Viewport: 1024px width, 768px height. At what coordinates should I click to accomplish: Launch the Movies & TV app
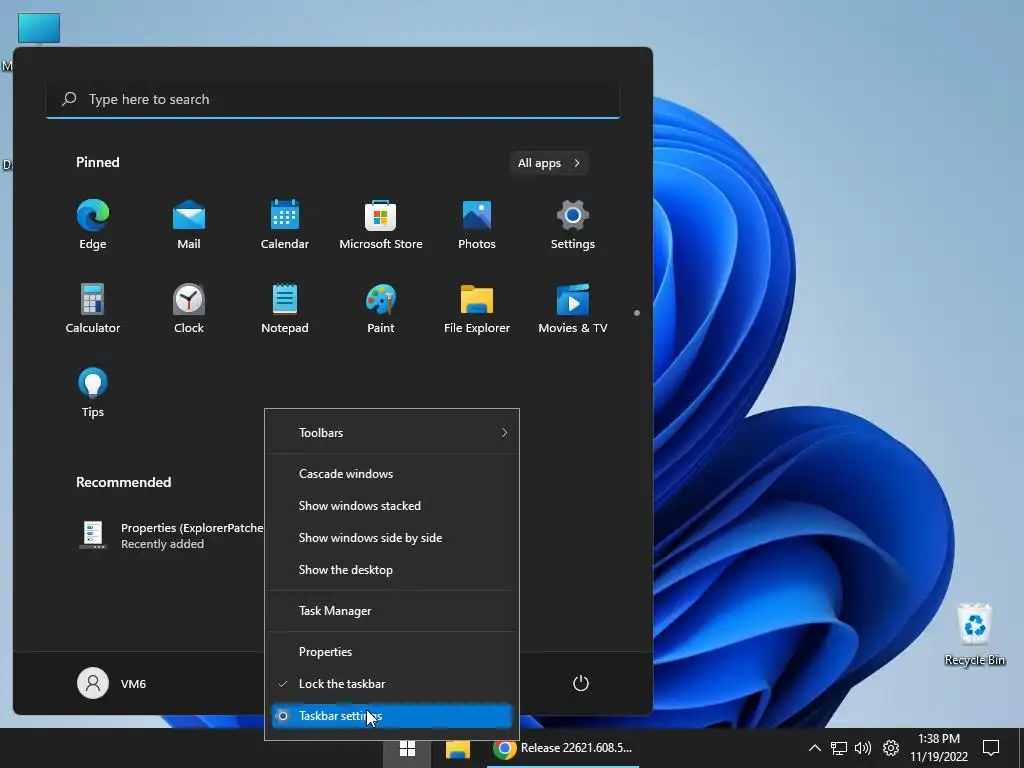(573, 309)
